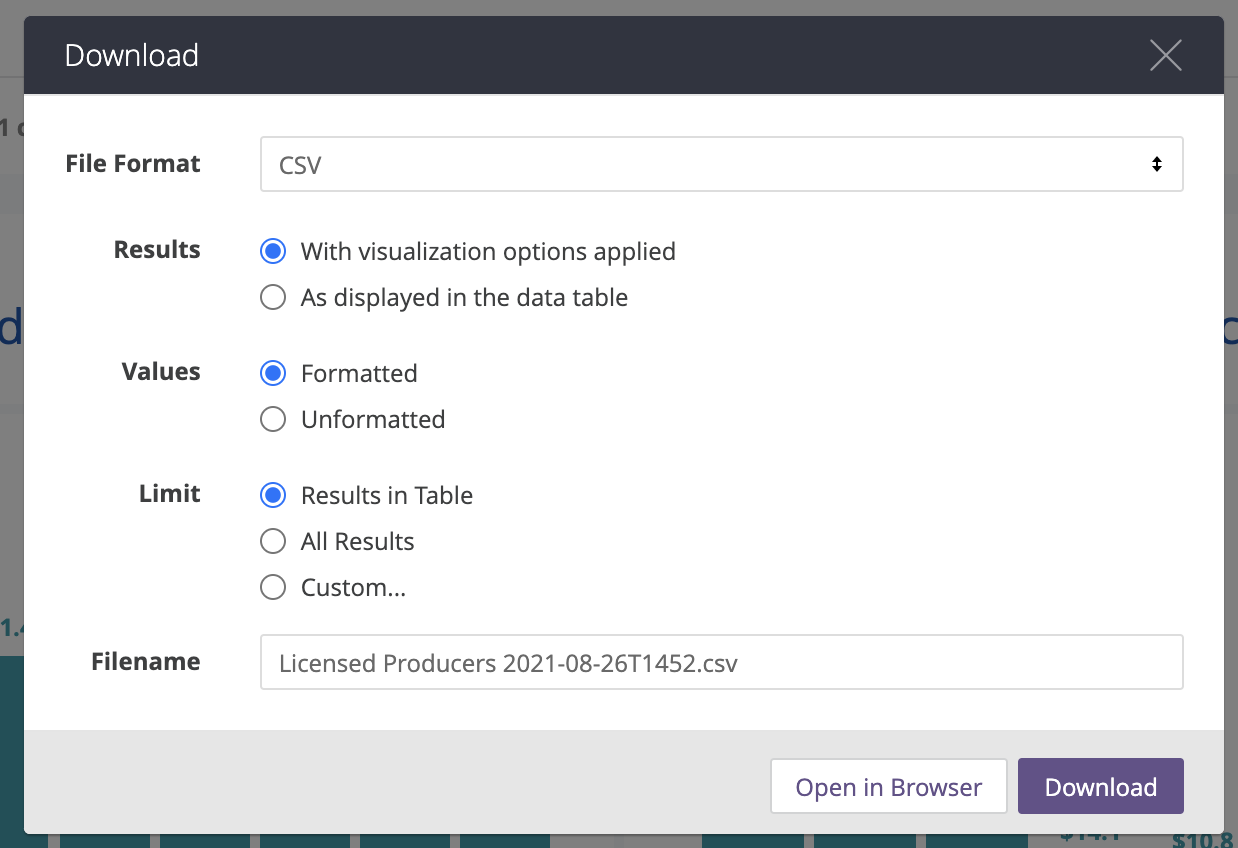Select 'As displayed in the data table' option
This screenshot has width=1238, height=848.
[x=273, y=297]
